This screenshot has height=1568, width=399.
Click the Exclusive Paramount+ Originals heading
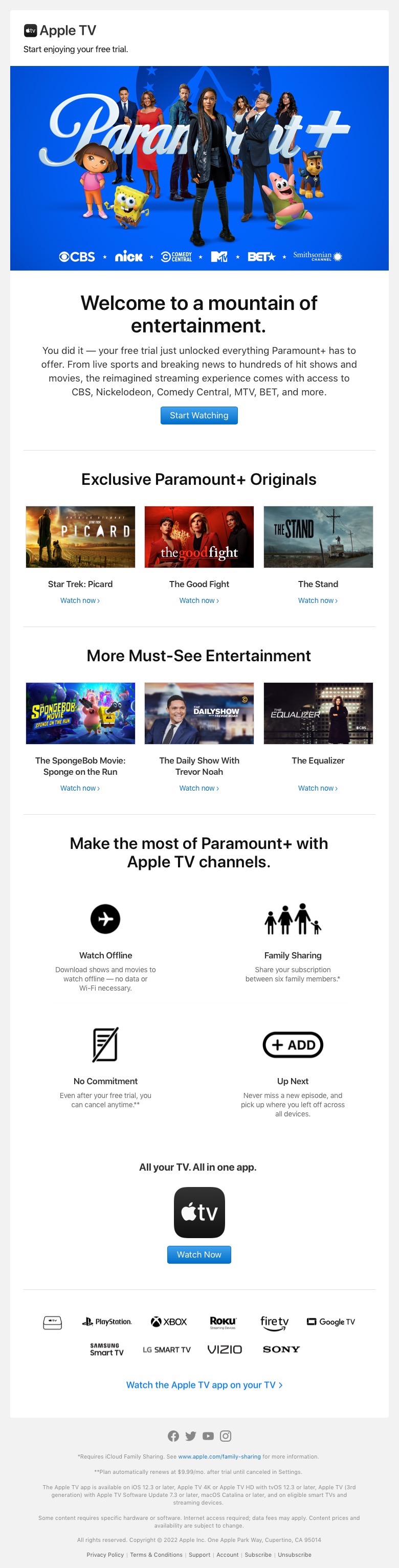click(x=199, y=479)
